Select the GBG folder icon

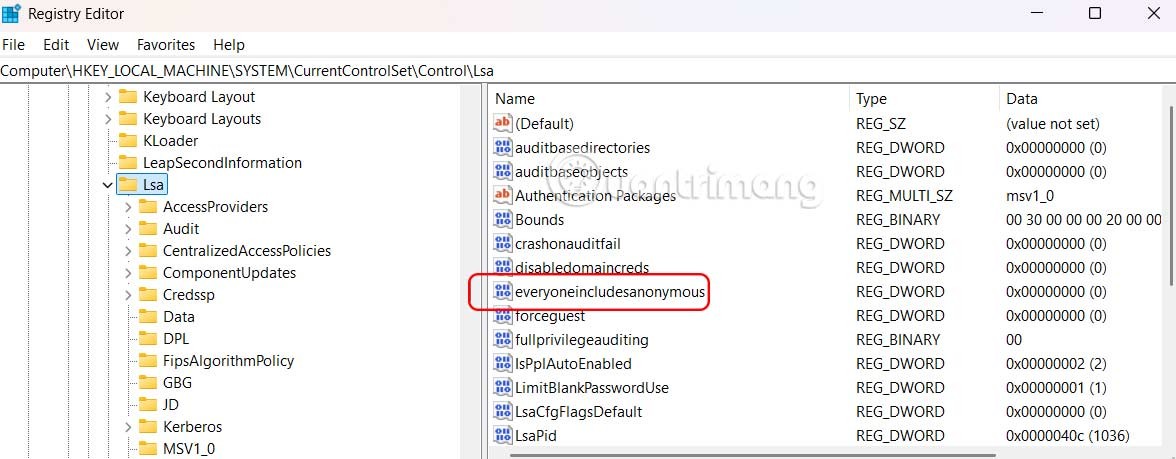coord(148,382)
